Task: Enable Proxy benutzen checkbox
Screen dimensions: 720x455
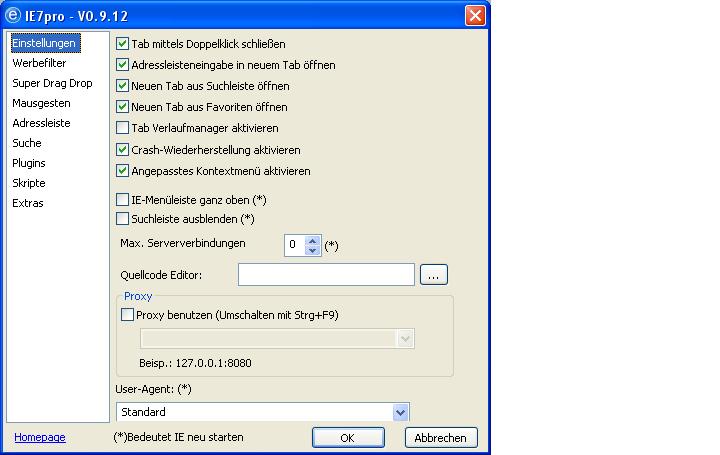Action: tap(127, 315)
